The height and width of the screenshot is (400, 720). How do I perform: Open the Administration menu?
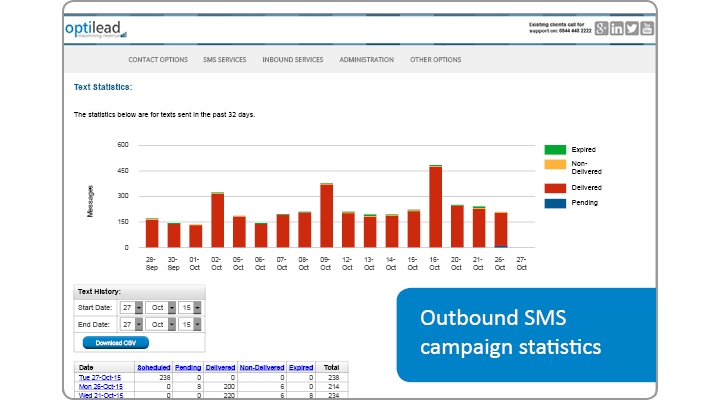coord(367,60)
